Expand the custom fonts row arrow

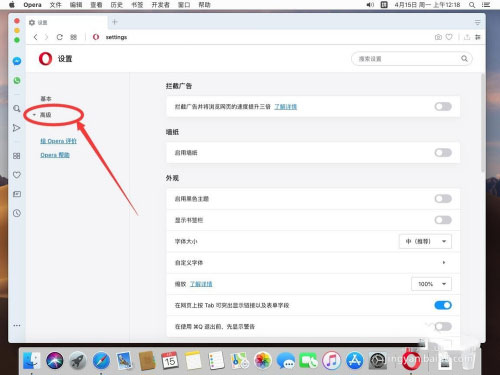pos(444,263)
